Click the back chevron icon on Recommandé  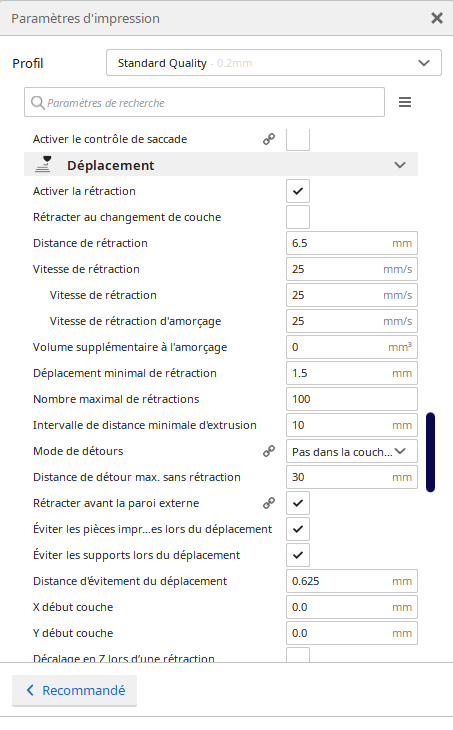[30, 690]
